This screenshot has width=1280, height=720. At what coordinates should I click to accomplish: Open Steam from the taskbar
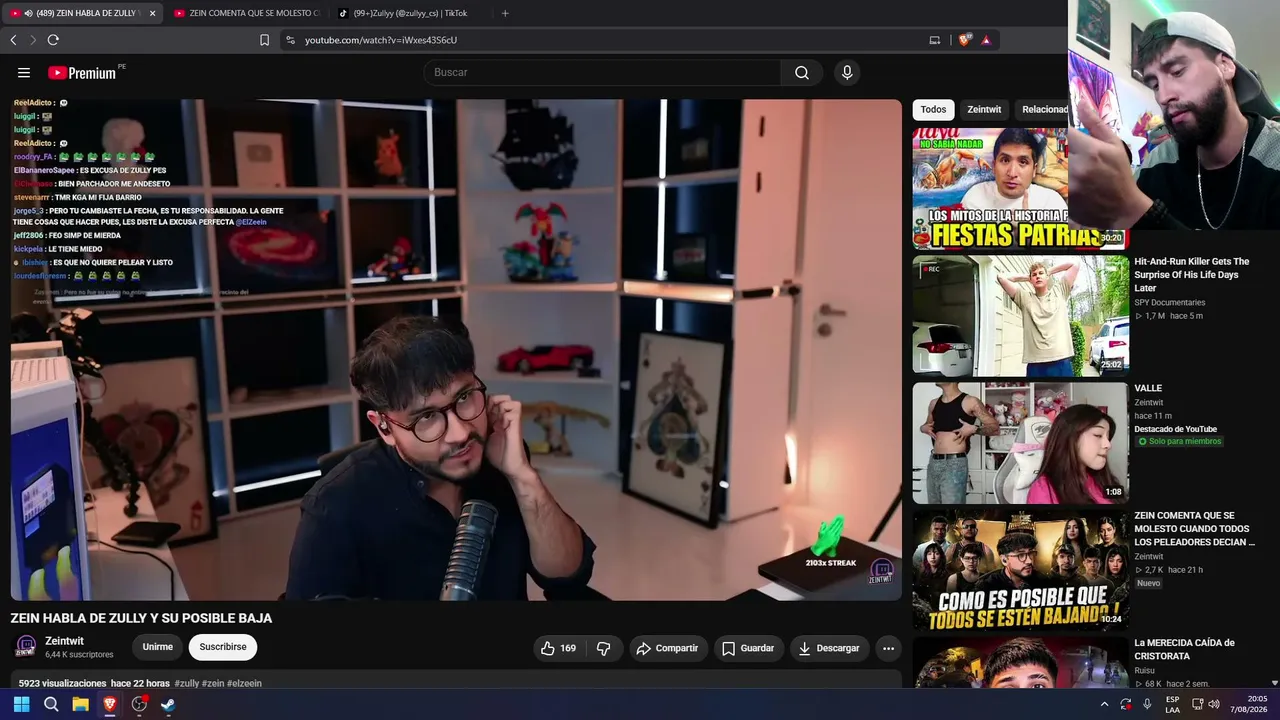[x=168, y=704]
